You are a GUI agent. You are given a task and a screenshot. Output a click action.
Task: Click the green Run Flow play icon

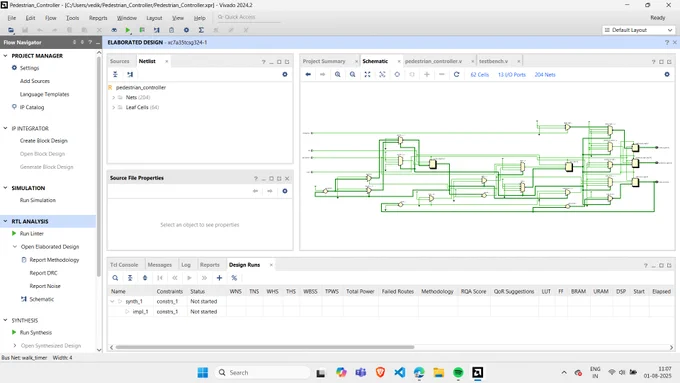[128, 30]
